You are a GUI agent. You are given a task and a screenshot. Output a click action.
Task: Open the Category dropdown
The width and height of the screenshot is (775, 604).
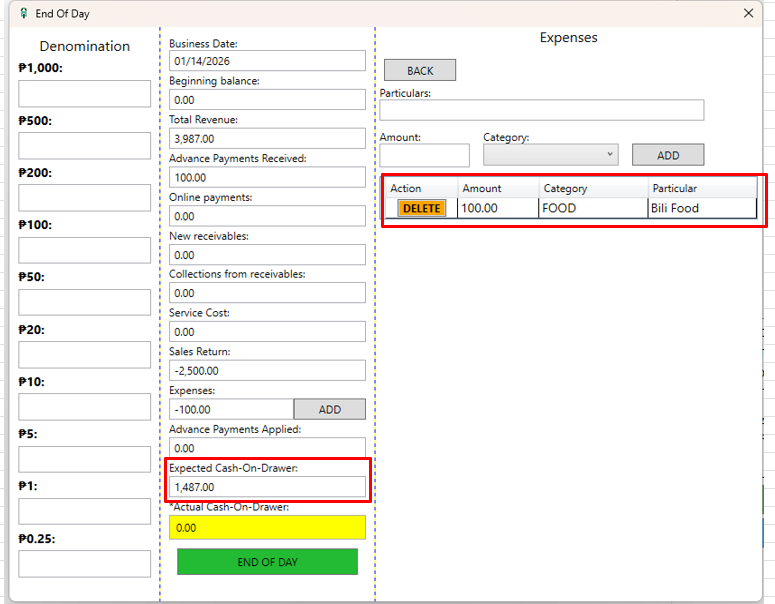click(550, 155)
